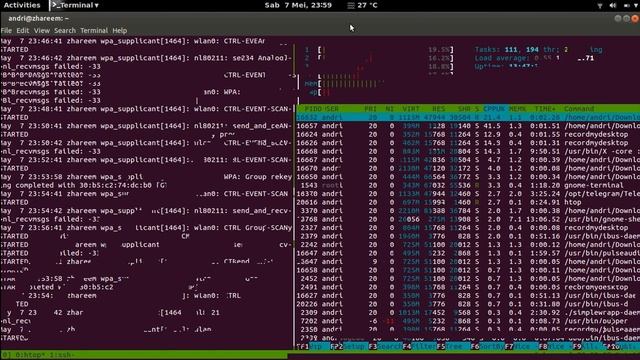Select process 16624 recordmydesktop row
640x360 pixels.
[468, 134]
